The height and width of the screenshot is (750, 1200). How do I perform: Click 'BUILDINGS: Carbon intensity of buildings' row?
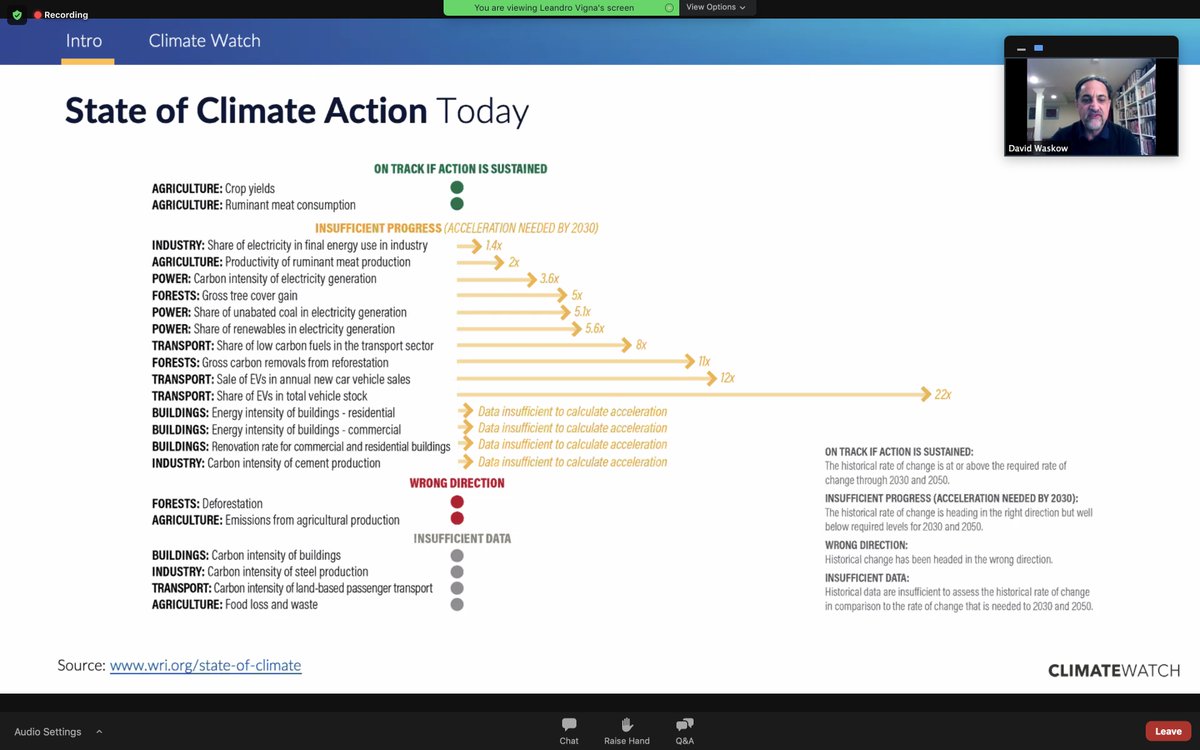pyautogui.click(x=246, y=555)
